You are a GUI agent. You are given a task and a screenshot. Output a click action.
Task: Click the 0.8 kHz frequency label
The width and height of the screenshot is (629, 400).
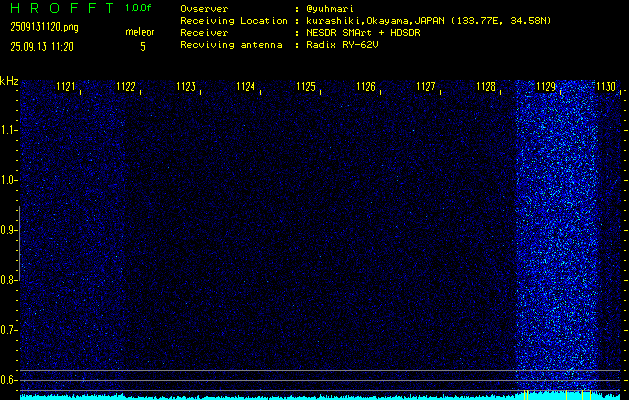pos(8,280)
